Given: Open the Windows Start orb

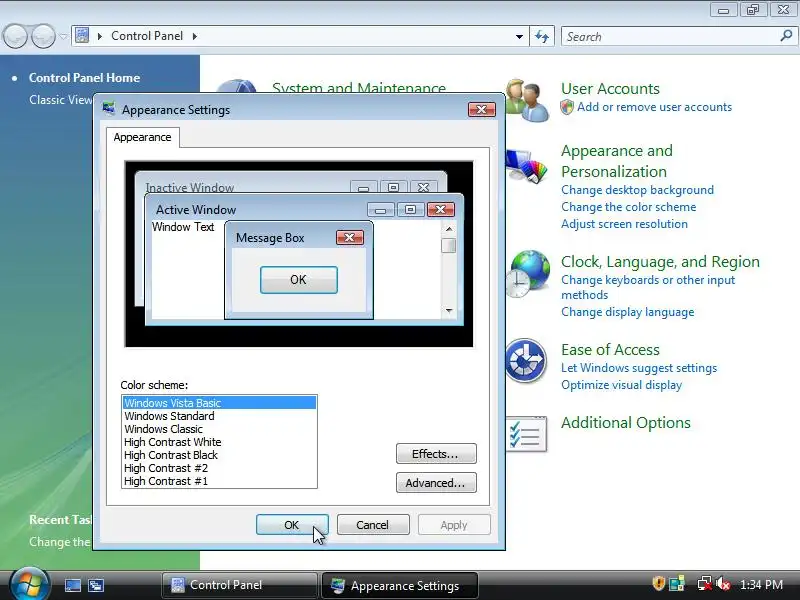Looking at the screenshot, I should [x=29, y=584].
